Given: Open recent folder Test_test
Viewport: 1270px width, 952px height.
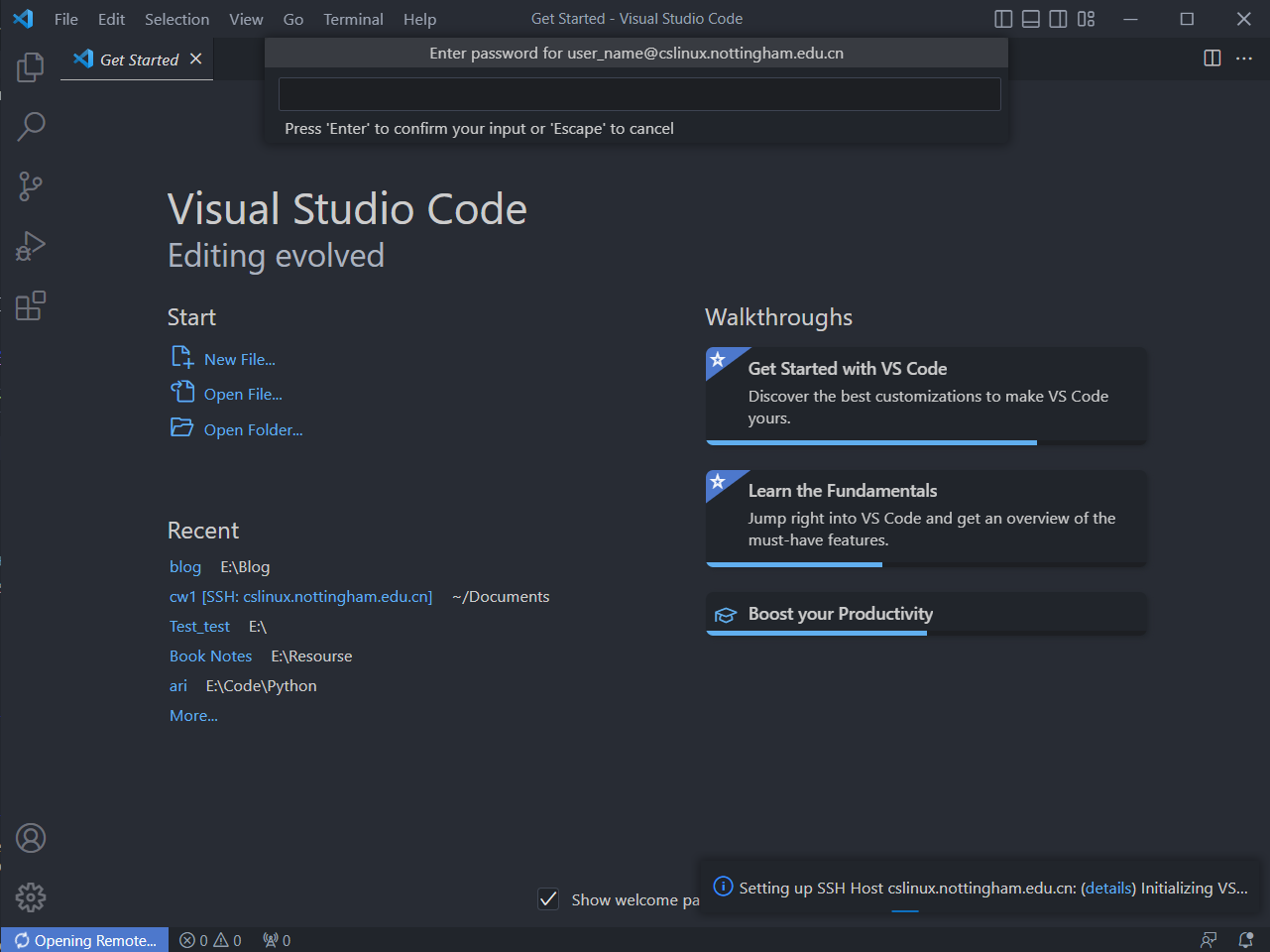Looking at the screenshot, I should (x=199, y=626).
